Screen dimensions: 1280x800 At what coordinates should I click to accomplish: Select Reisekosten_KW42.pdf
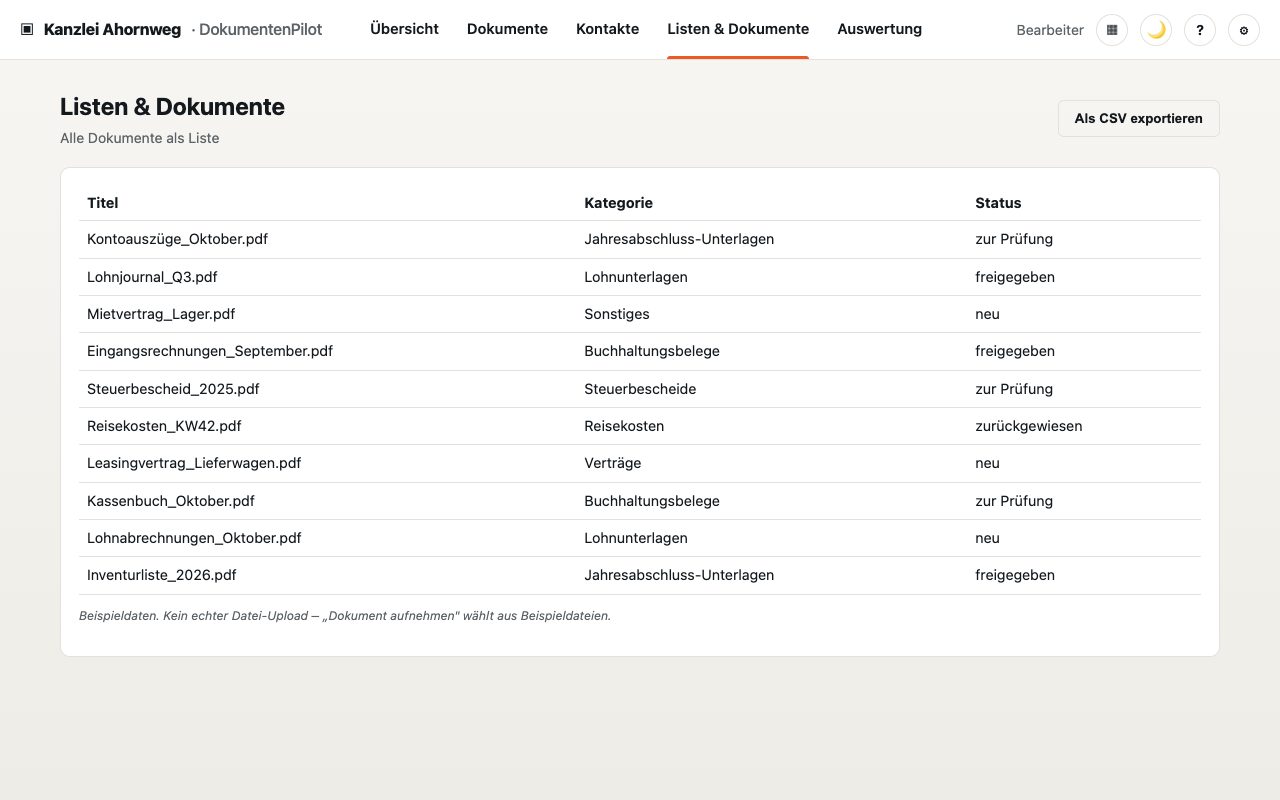pyautogui.click(x=164, y=426)
